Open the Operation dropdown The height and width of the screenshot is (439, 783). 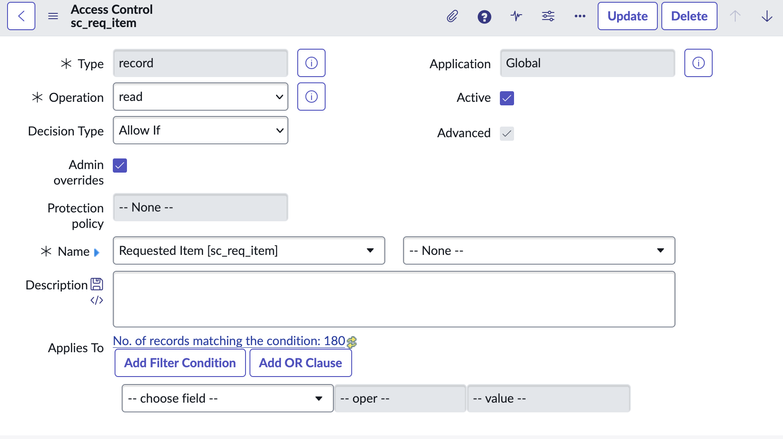(x=200, y=97)
